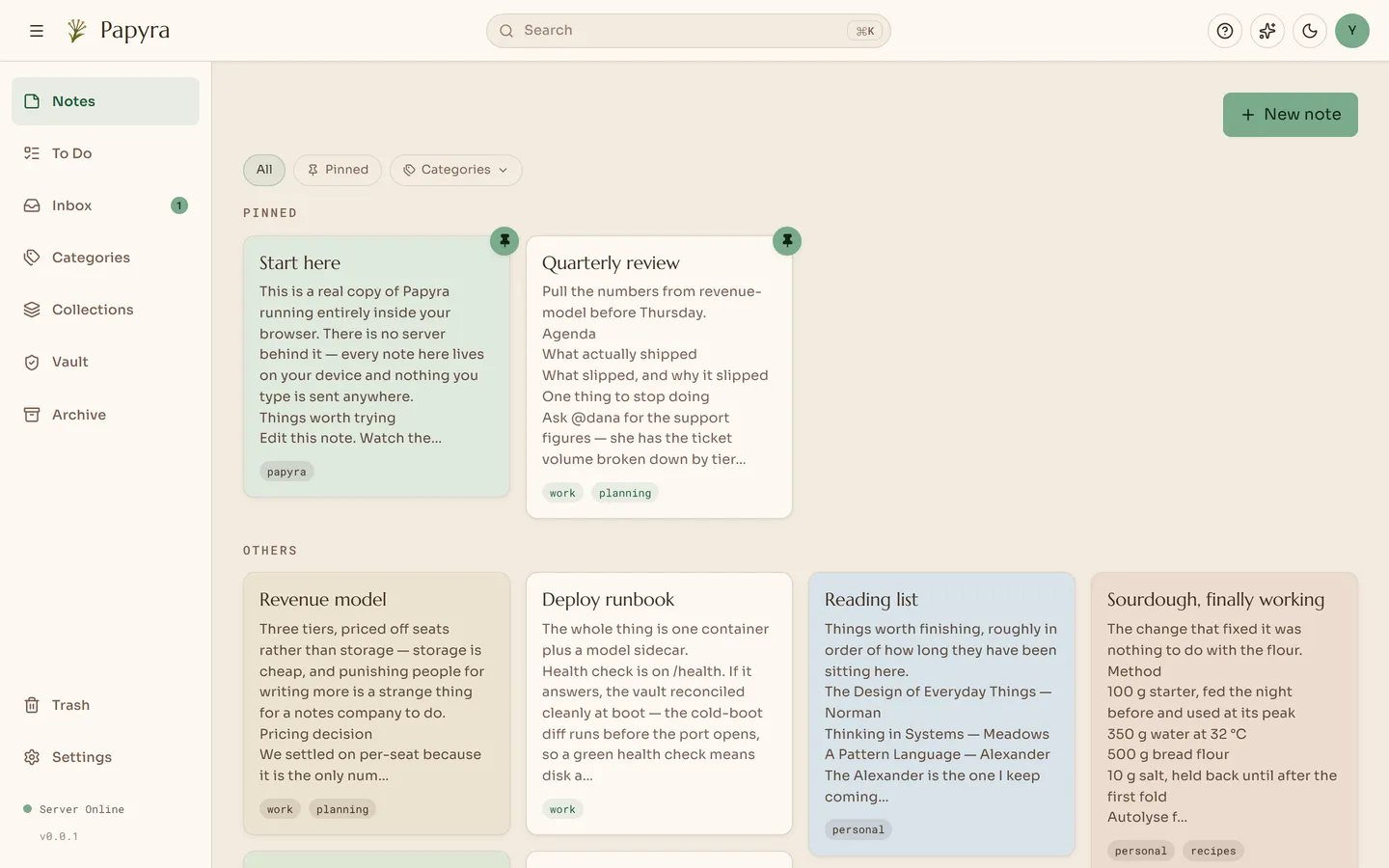This screenshot has width=1389, height=868.
Task: Click the Settings gear icon
Action: tap(32, 757)
